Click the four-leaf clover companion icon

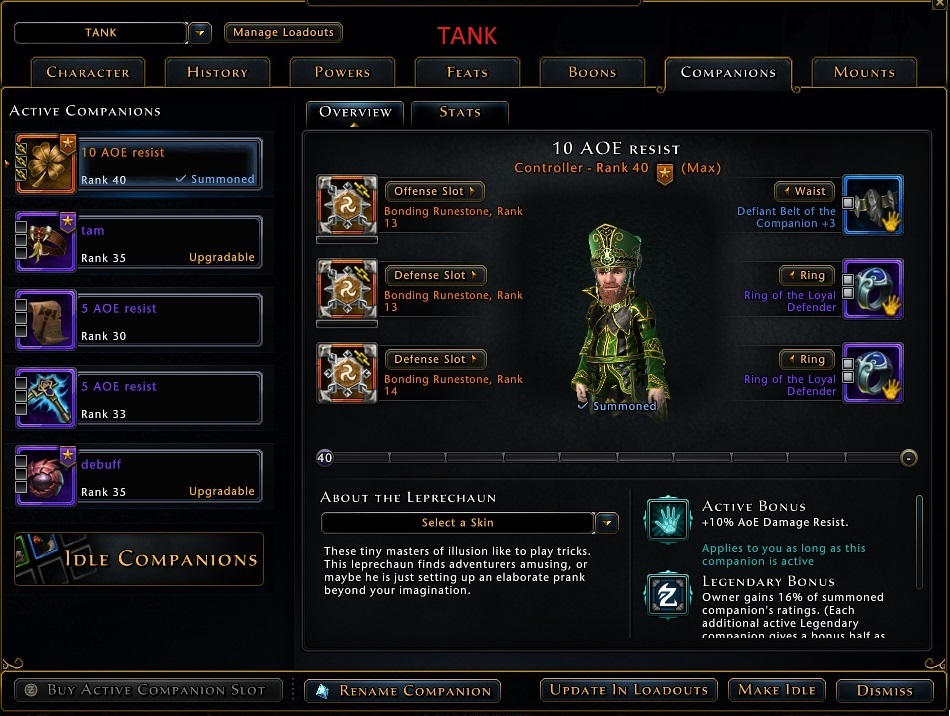tap(45, 164)
